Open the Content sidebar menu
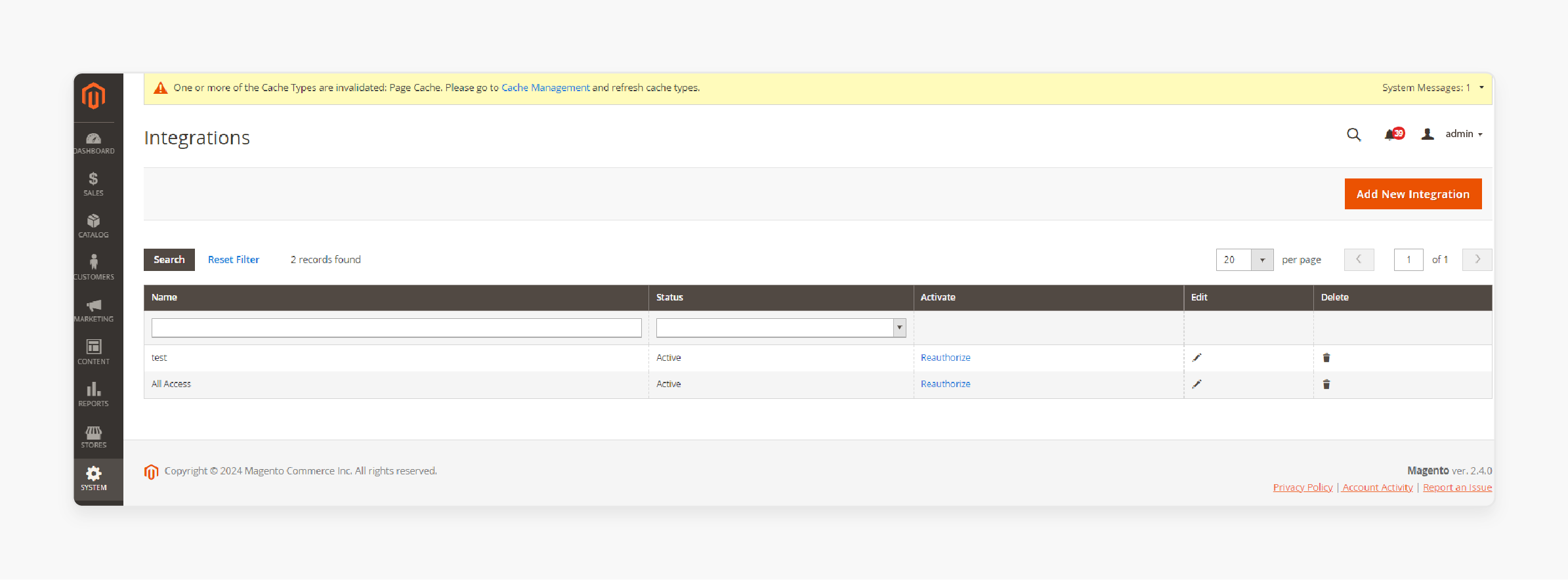 point(94,352)
